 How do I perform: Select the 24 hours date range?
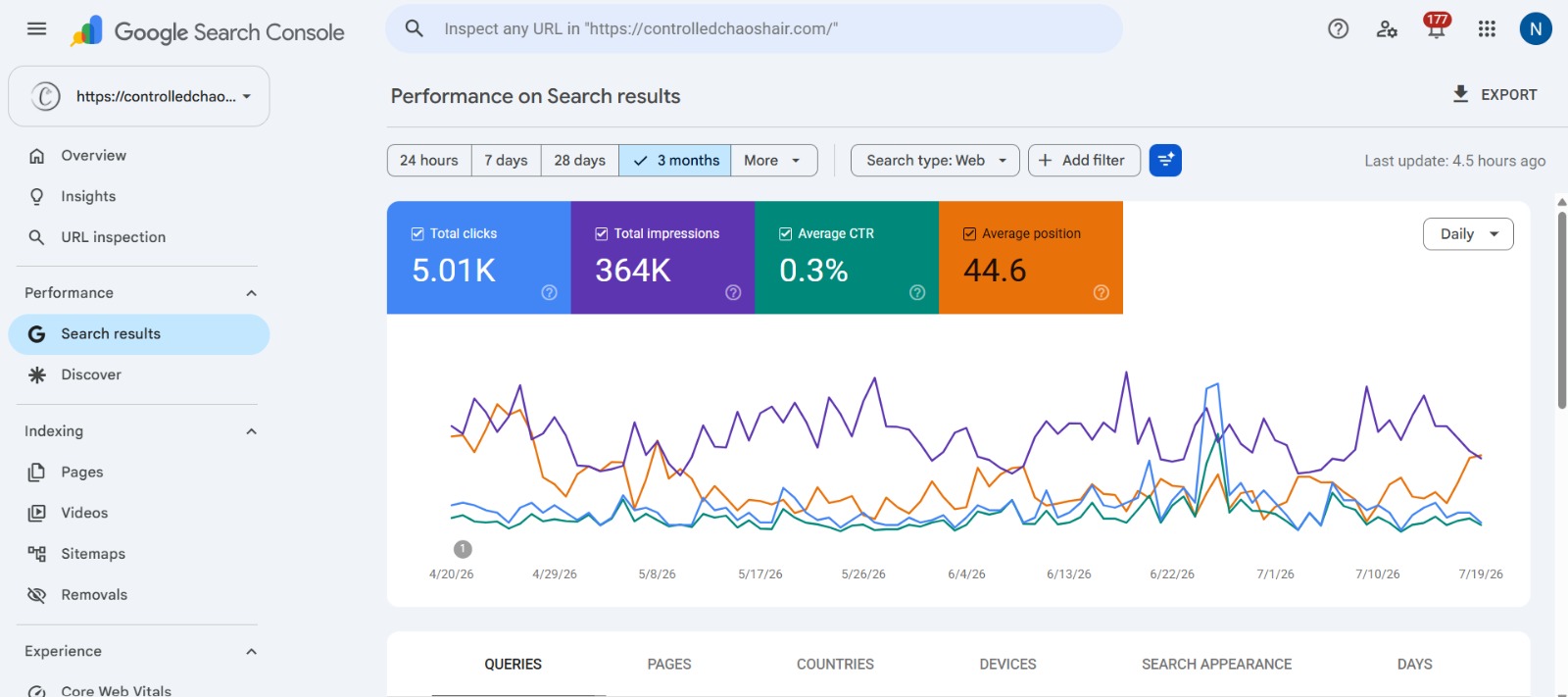click(429, 160)
